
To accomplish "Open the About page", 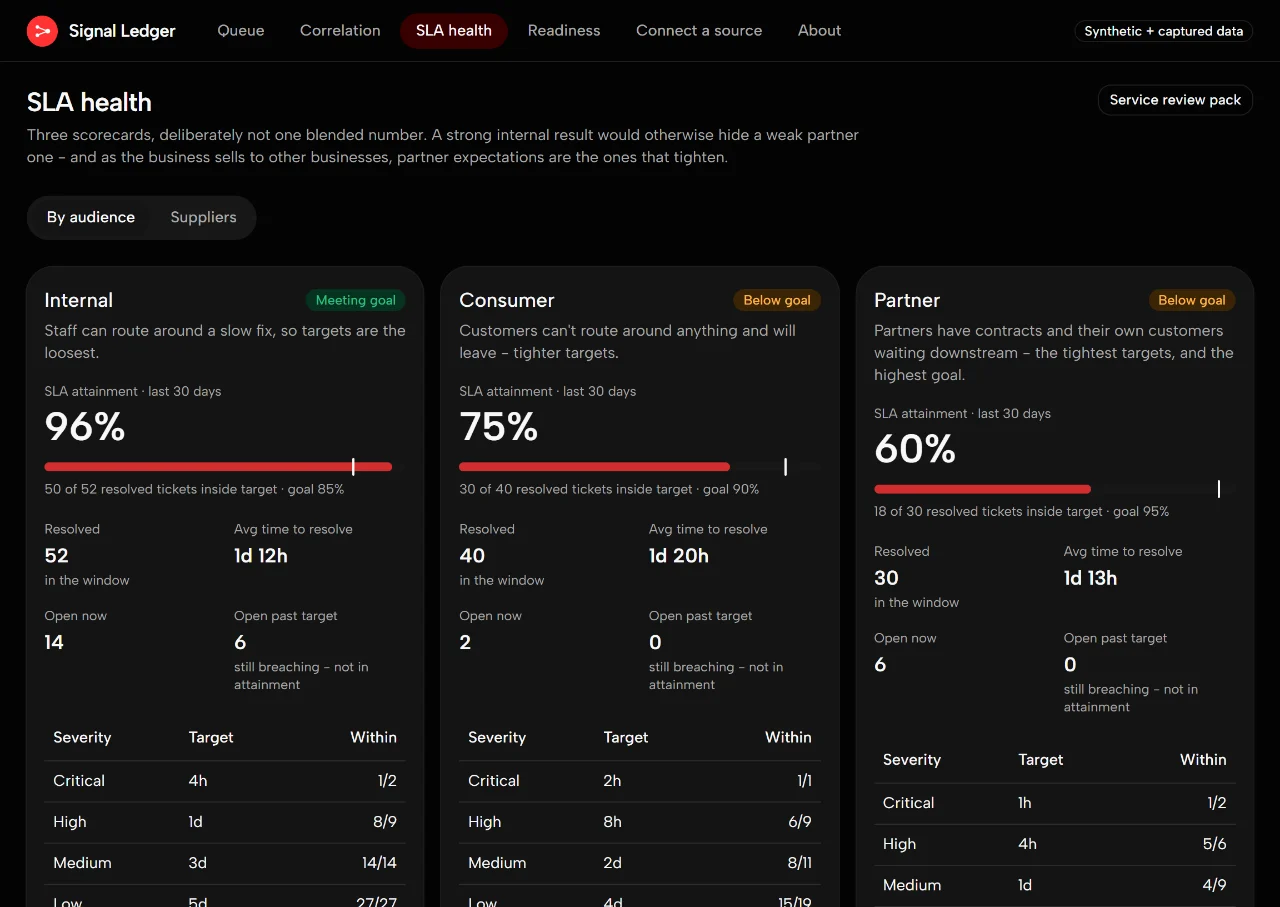I will [819, 31].
